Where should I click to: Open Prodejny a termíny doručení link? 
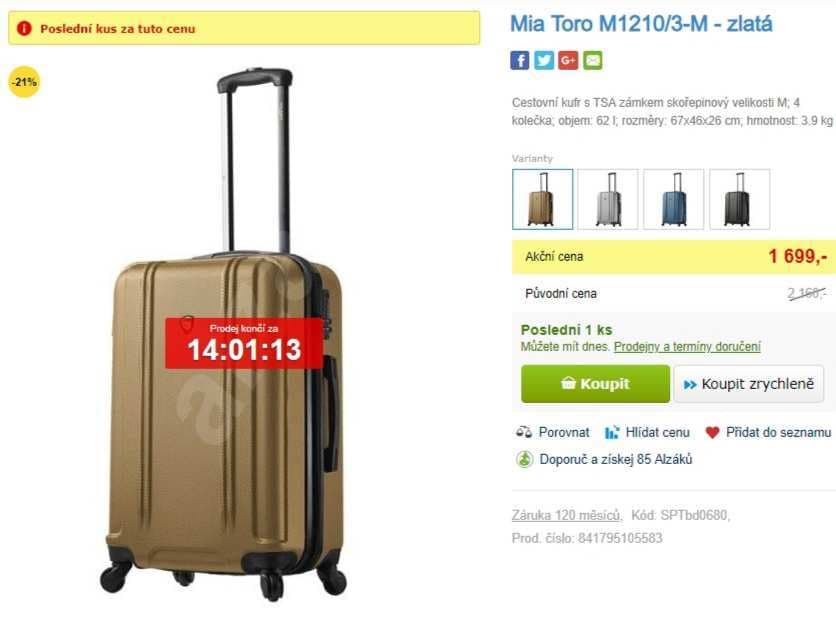pyautogui.click(x=687, y=347)
